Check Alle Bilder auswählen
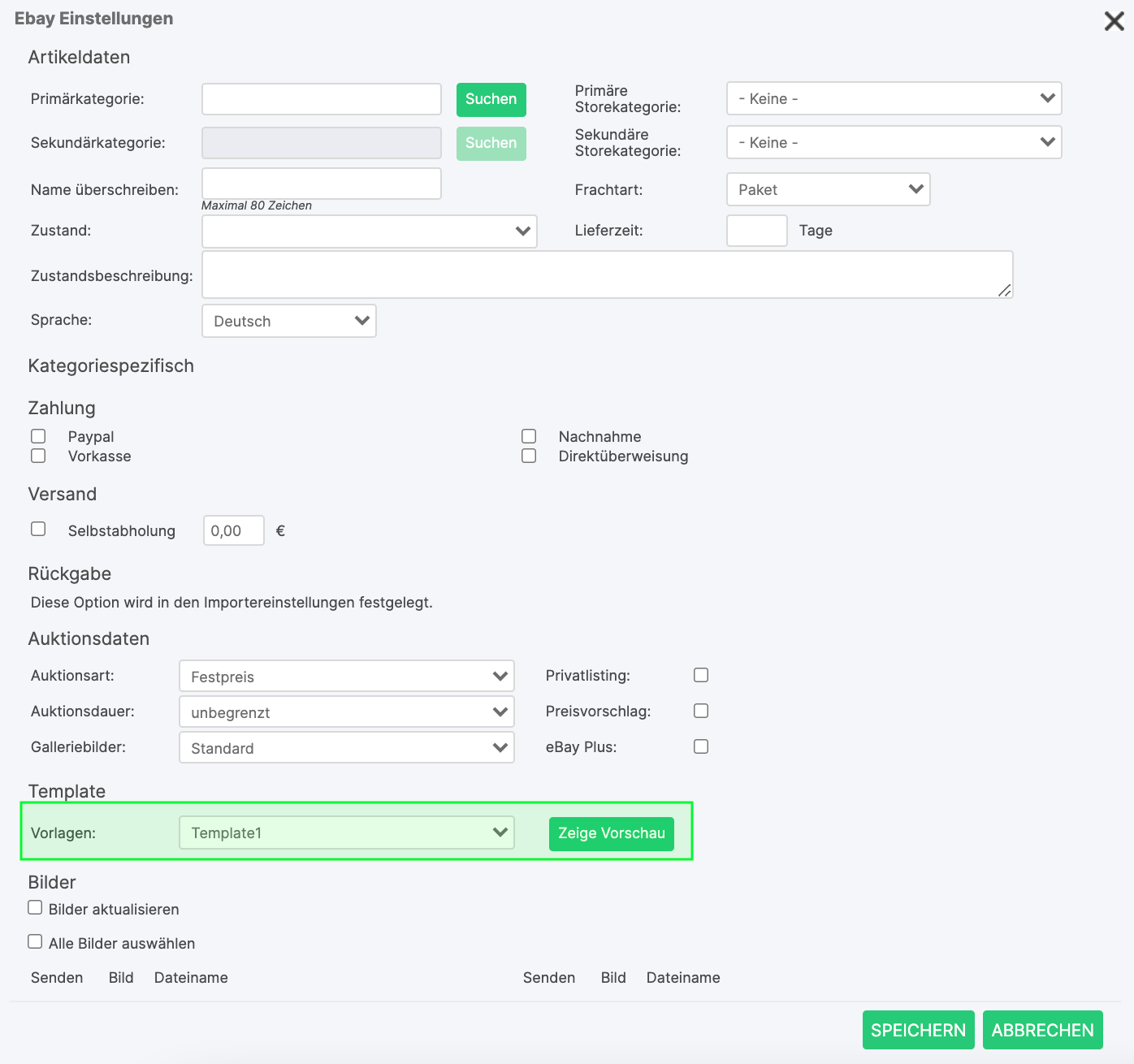Viewport: 1134px width, 1064px height. coord(35,941)
